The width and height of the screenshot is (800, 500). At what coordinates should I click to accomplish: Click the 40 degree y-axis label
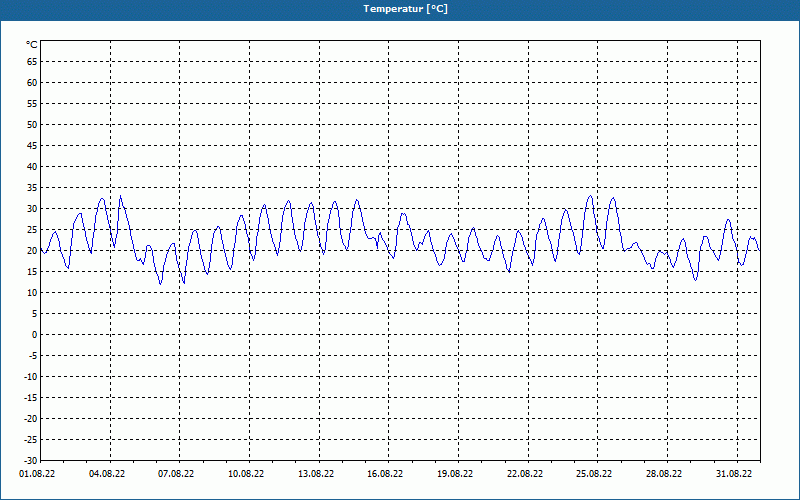pos(32,167)
